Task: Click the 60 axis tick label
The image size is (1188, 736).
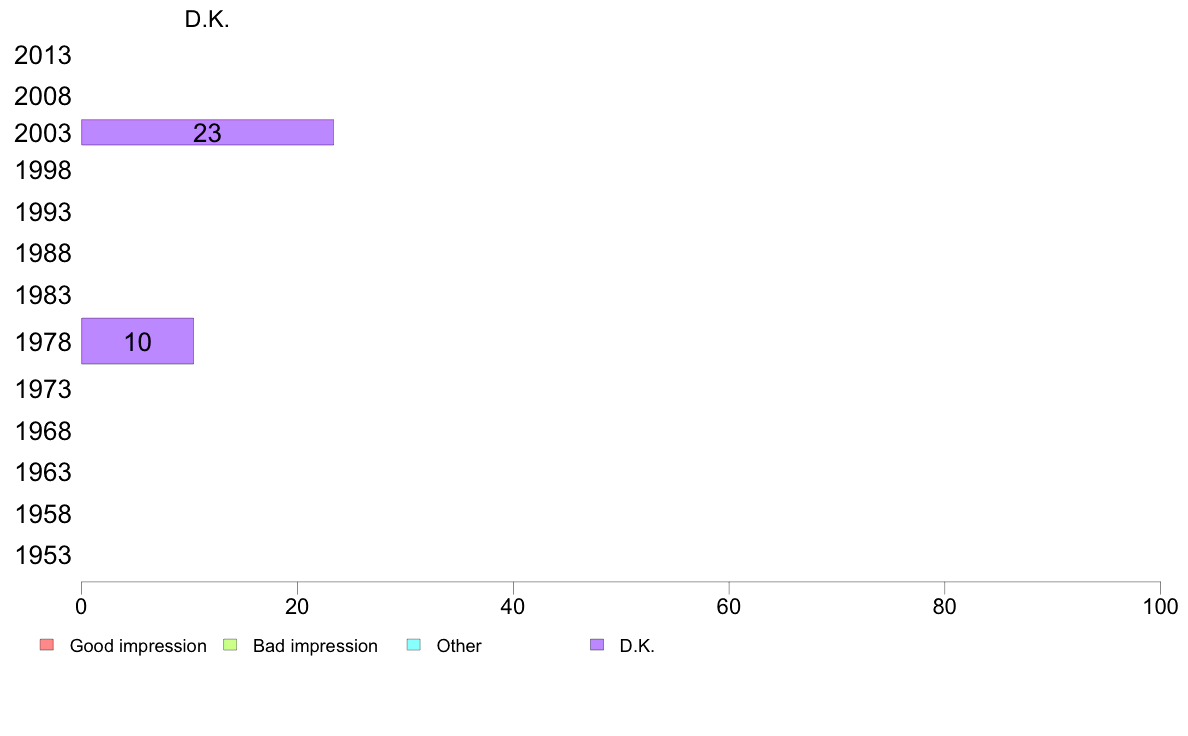Action: [x=729, y=606]
